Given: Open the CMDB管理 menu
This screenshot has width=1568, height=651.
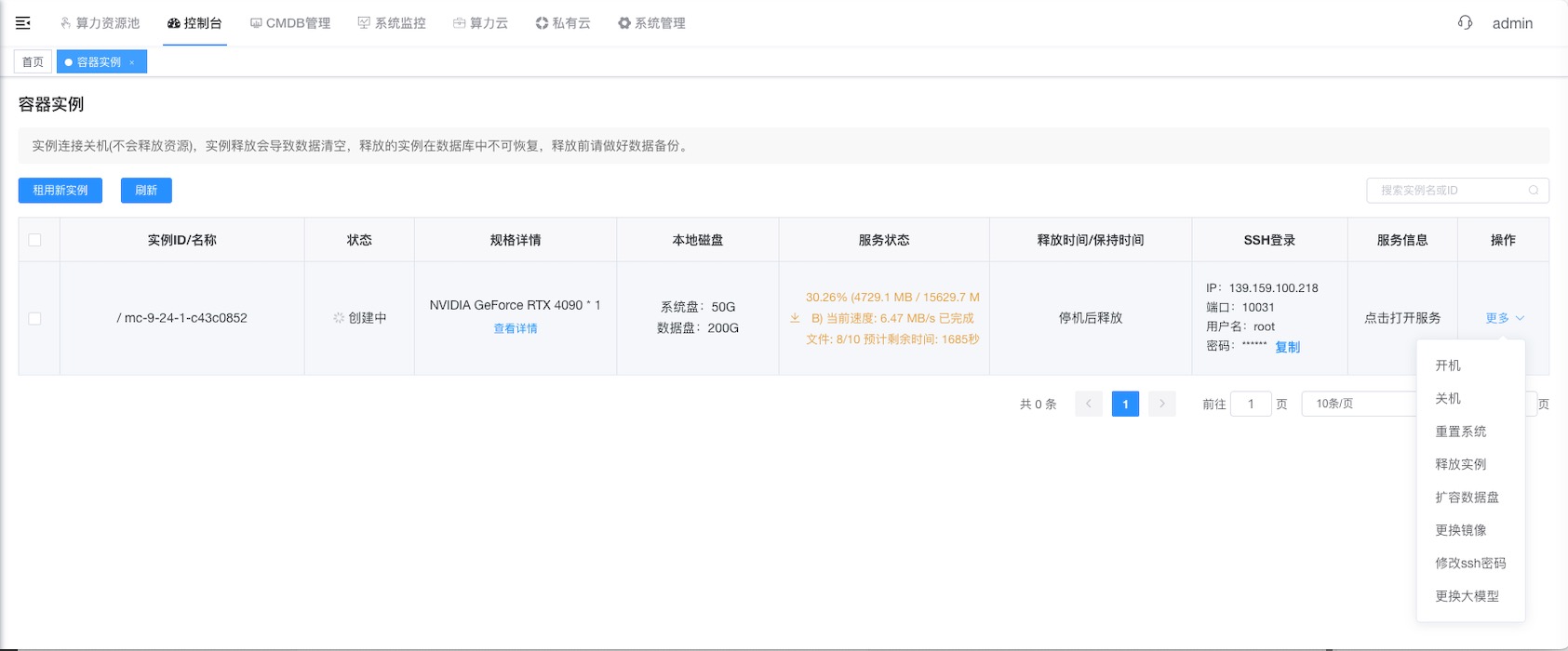Looking at the screenshot, I should [x=290, y=23].
